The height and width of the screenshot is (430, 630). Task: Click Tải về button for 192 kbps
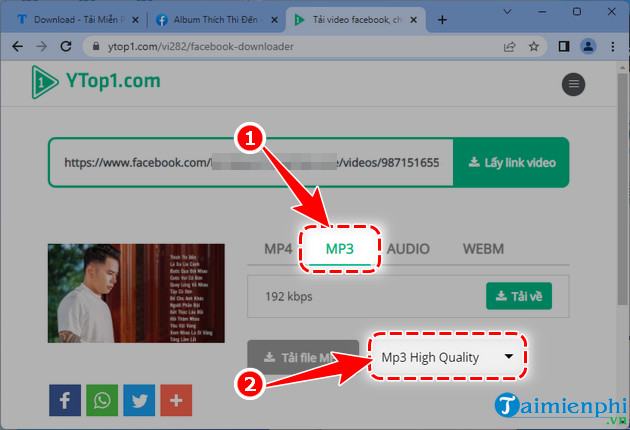point(519,296)
